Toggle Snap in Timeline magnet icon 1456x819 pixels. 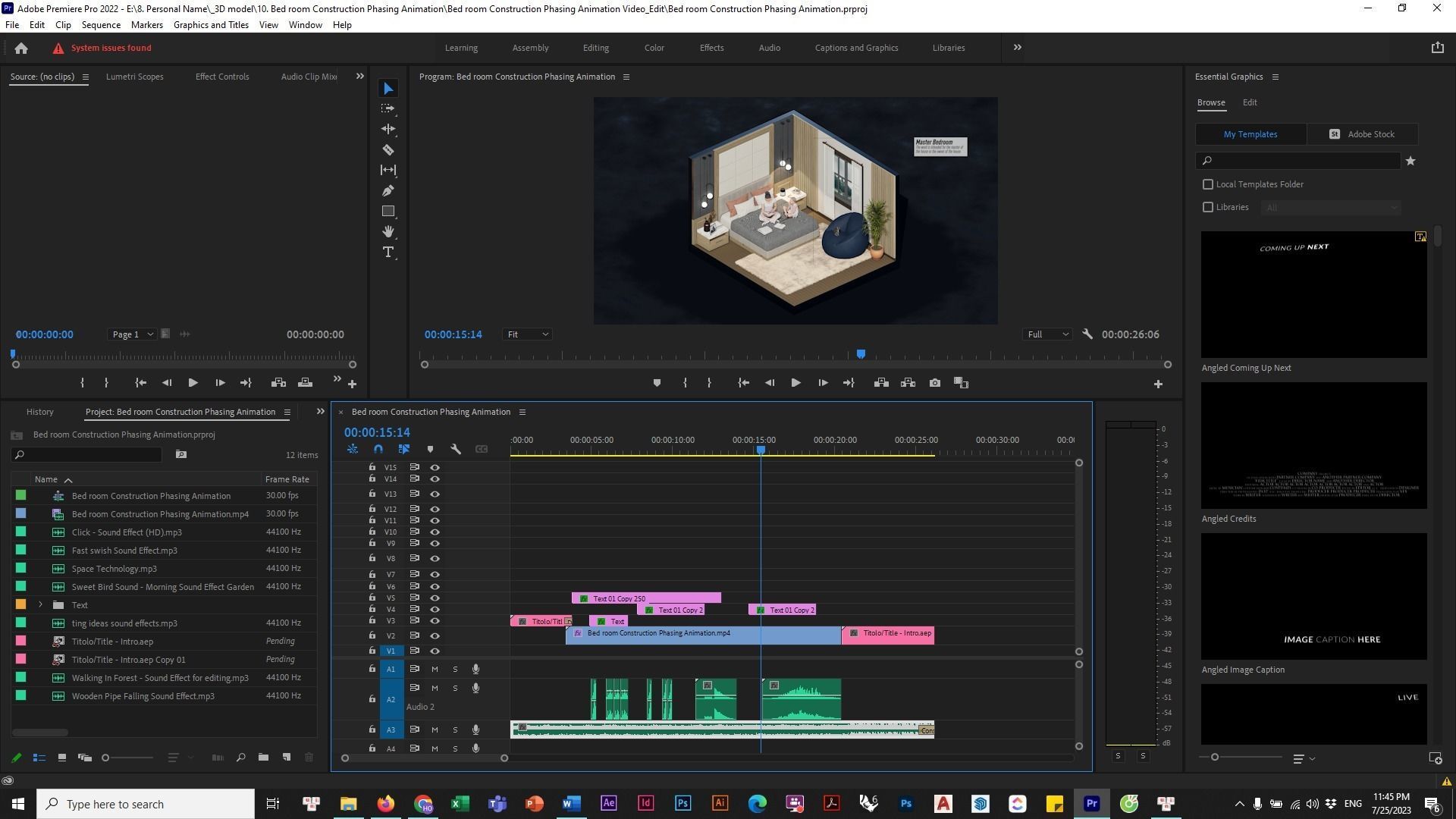click(378, 449)
